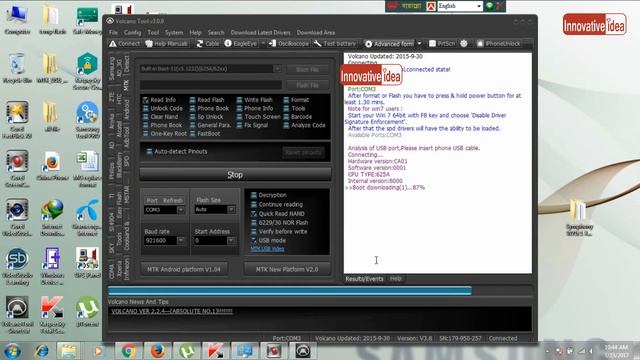This screenshot has height=360, width=640.
Task: Toggle the Read Info checkbox
Action: pos(146,100)
